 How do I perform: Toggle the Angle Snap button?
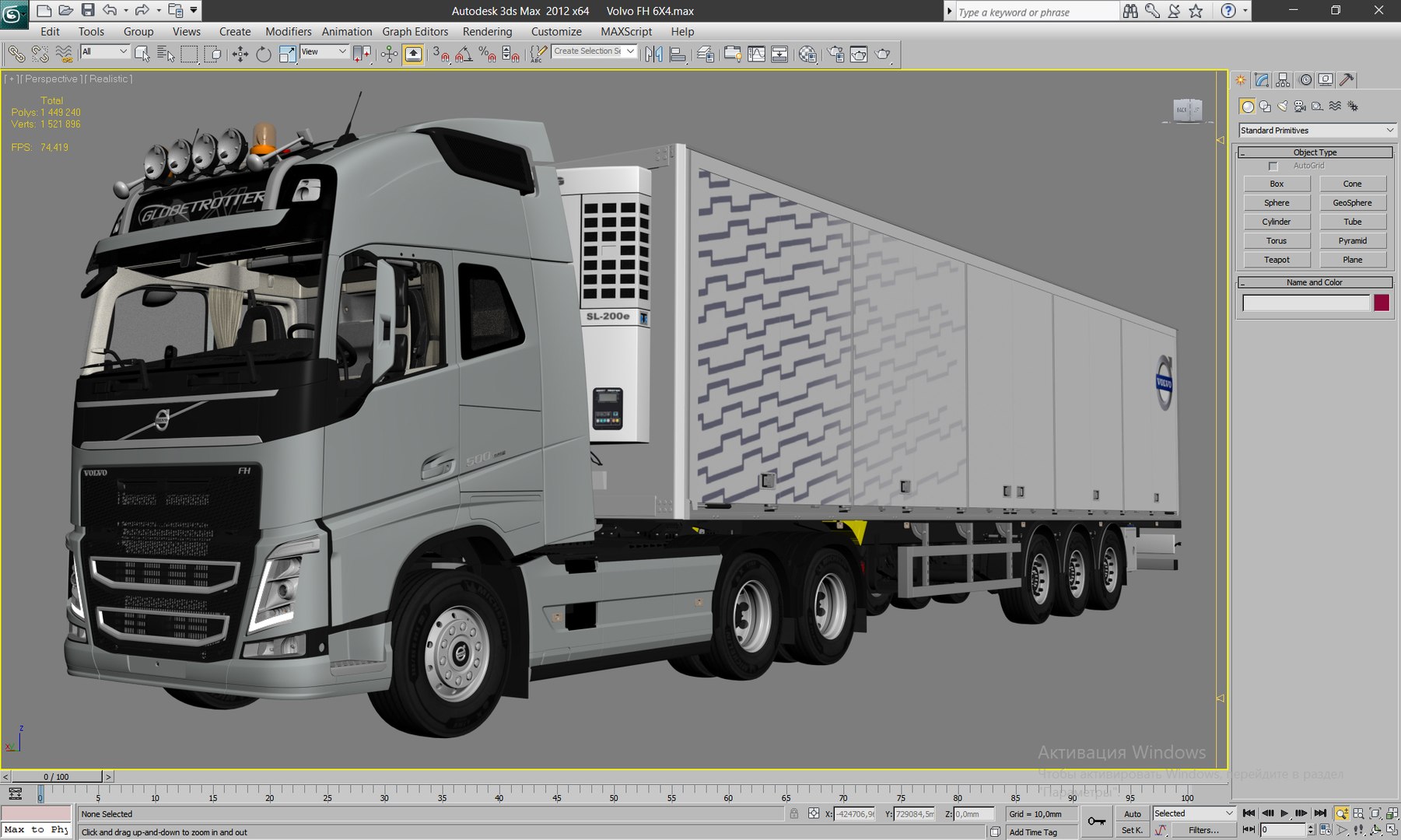464,54
